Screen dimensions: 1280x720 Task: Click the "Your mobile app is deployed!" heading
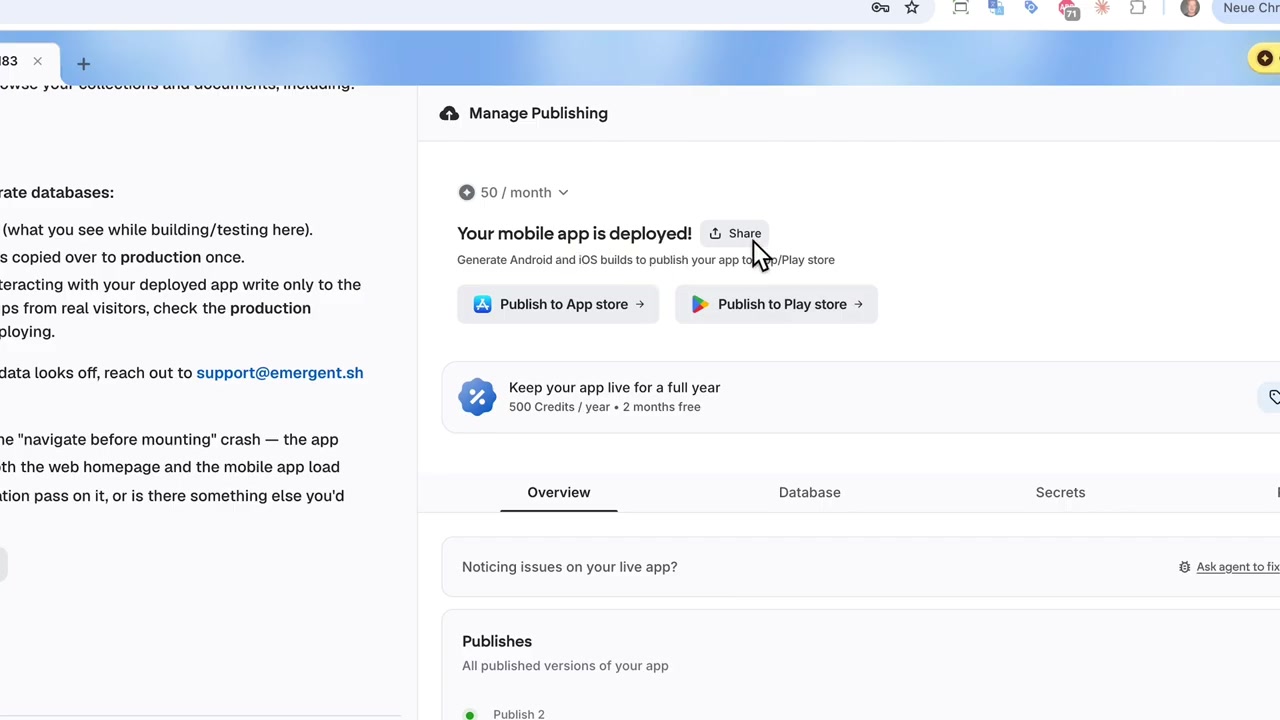point(574,234)
